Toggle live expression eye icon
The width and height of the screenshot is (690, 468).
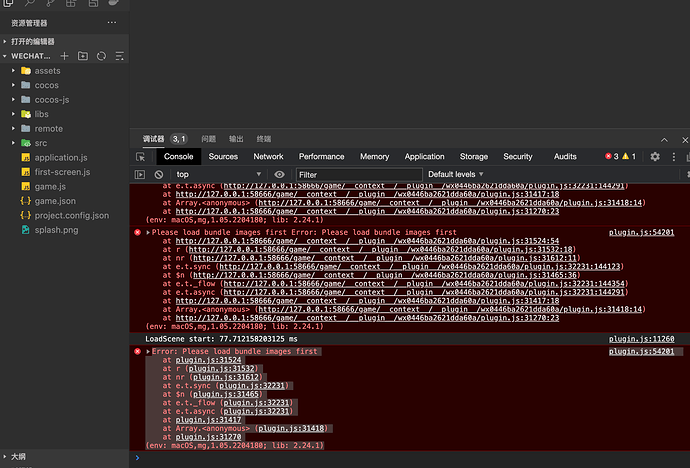279,175
